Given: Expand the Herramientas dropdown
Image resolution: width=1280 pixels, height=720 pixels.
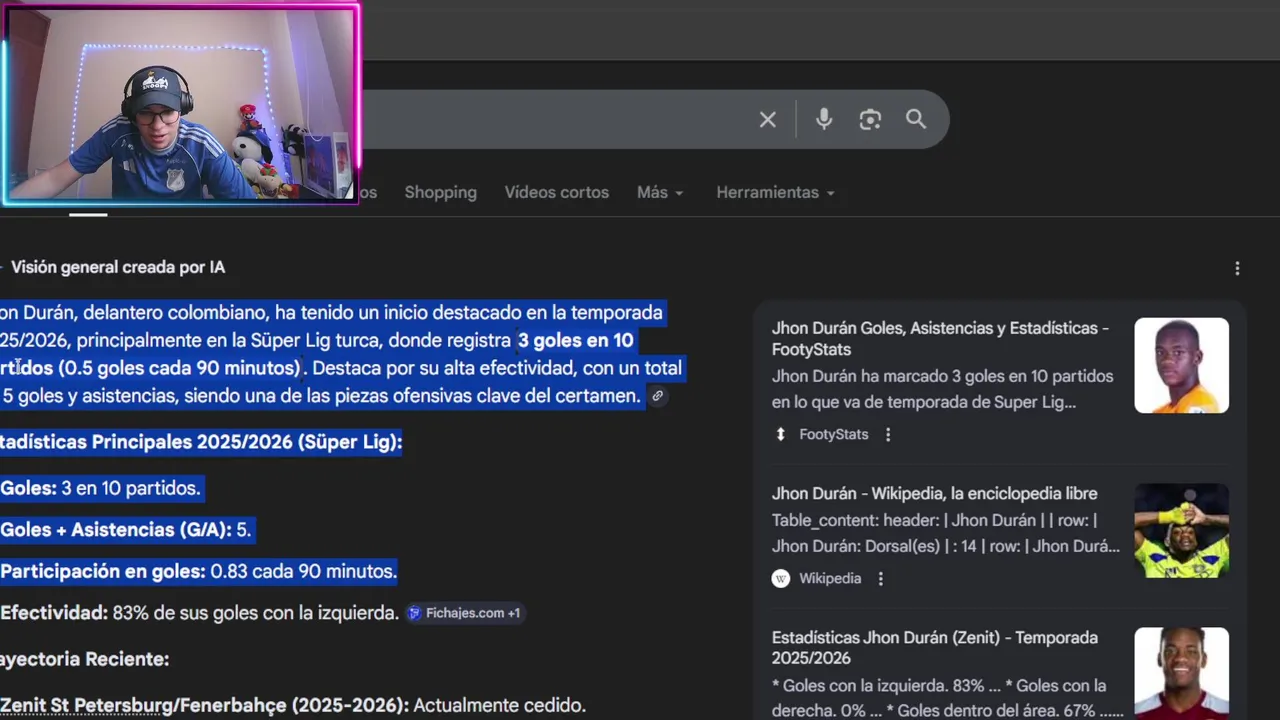Looking at the screenshot, I should point(775,192).
